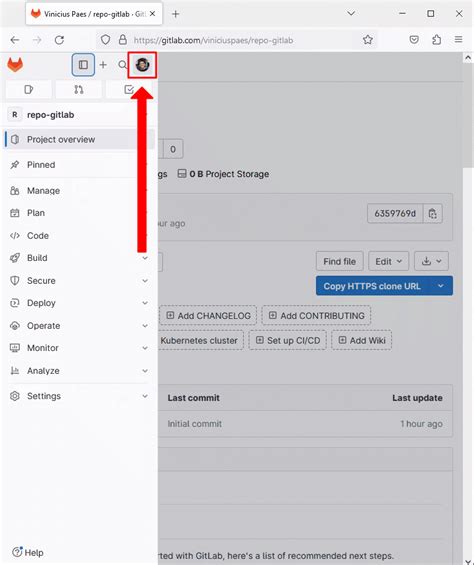The width and height of the screenshot is (474, 565).
Task: Click the star count 0 badge
Action: click(173, 149)
